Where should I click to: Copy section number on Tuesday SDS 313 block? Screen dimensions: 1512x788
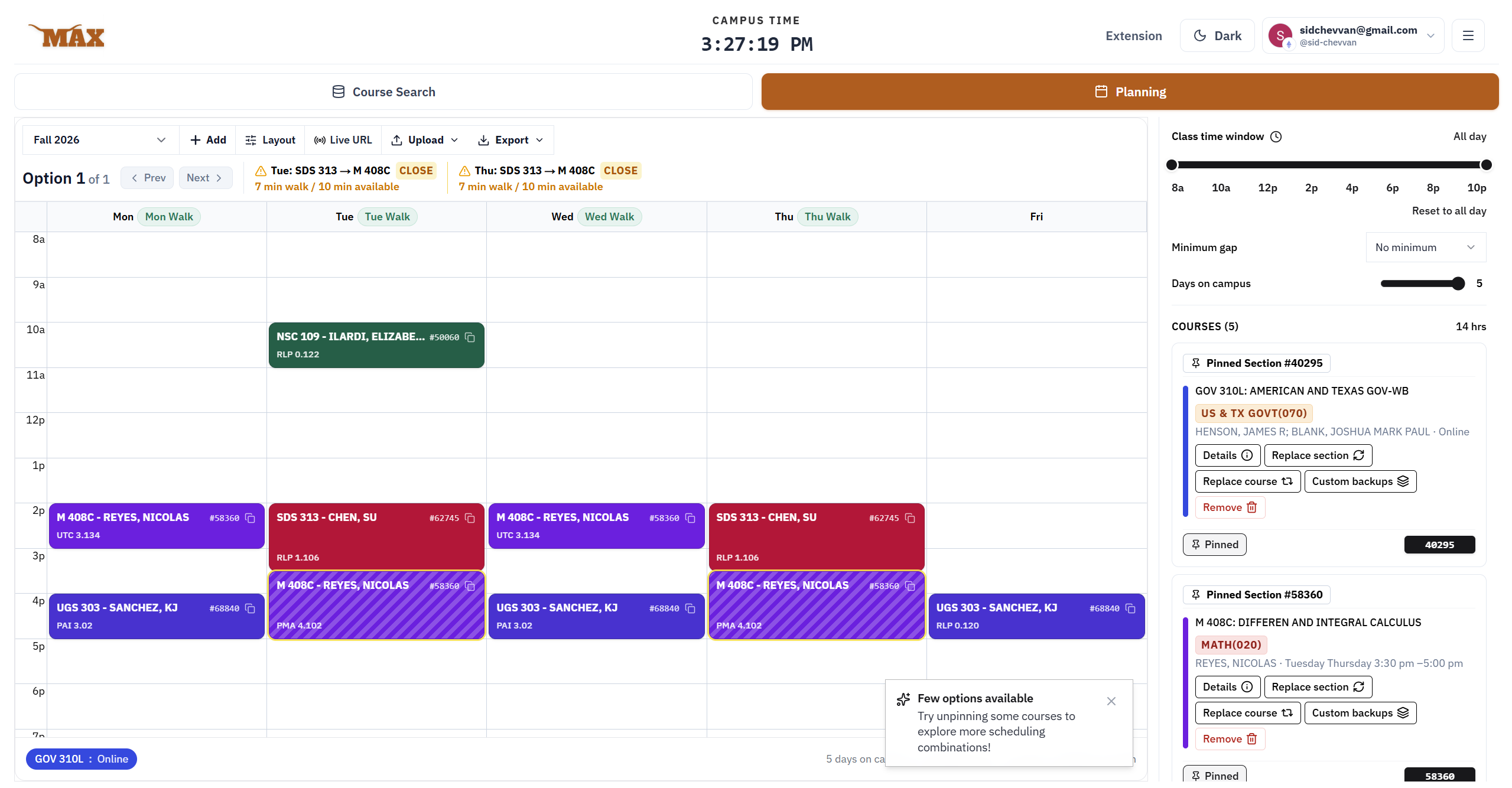(470, 518)
